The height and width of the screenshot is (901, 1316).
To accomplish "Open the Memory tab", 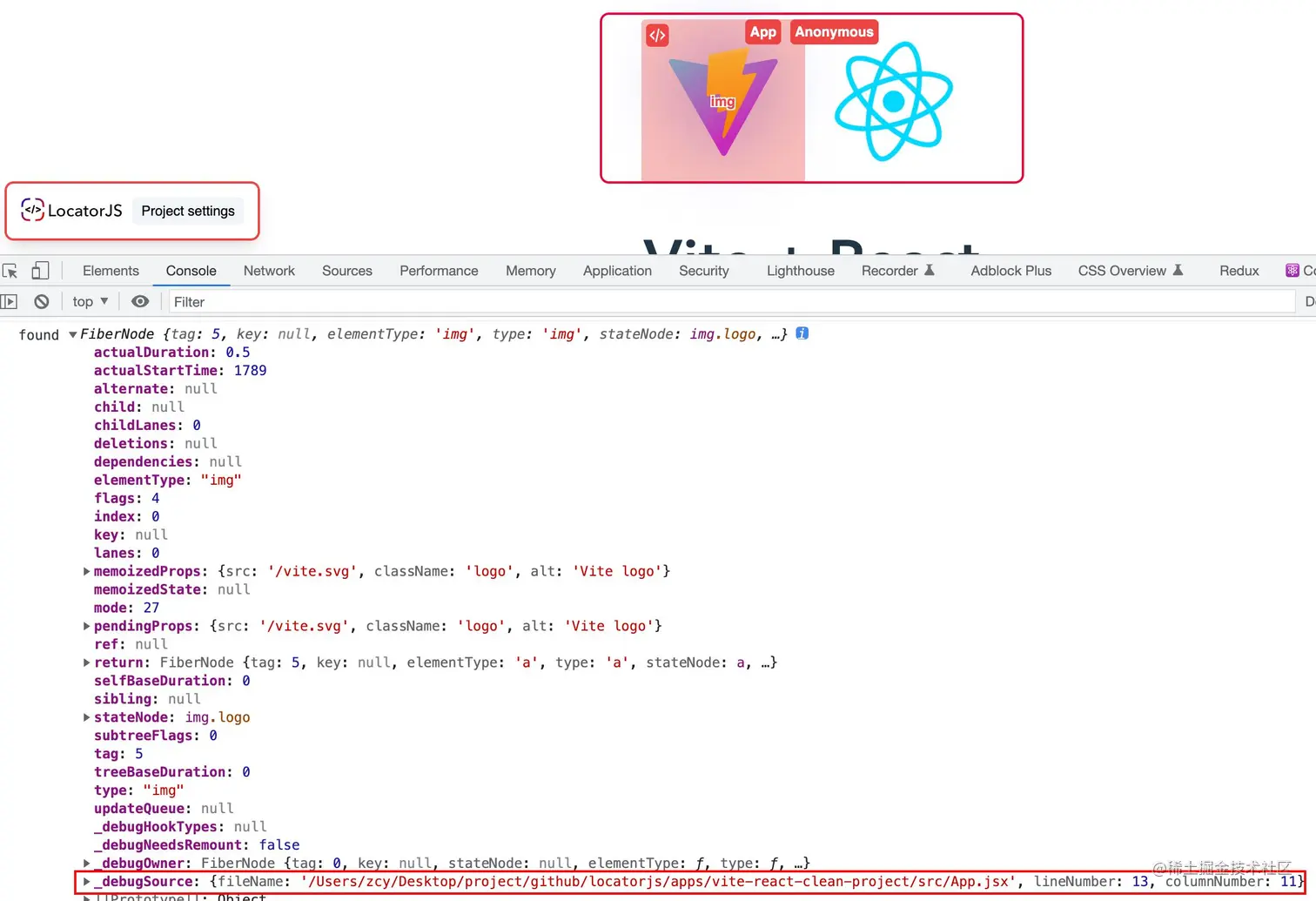I will 531,271.
